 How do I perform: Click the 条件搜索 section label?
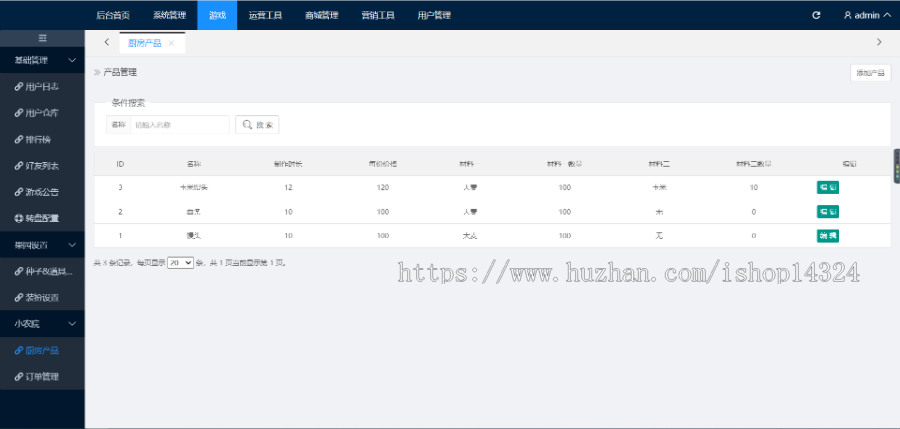(x=128, y=103)
